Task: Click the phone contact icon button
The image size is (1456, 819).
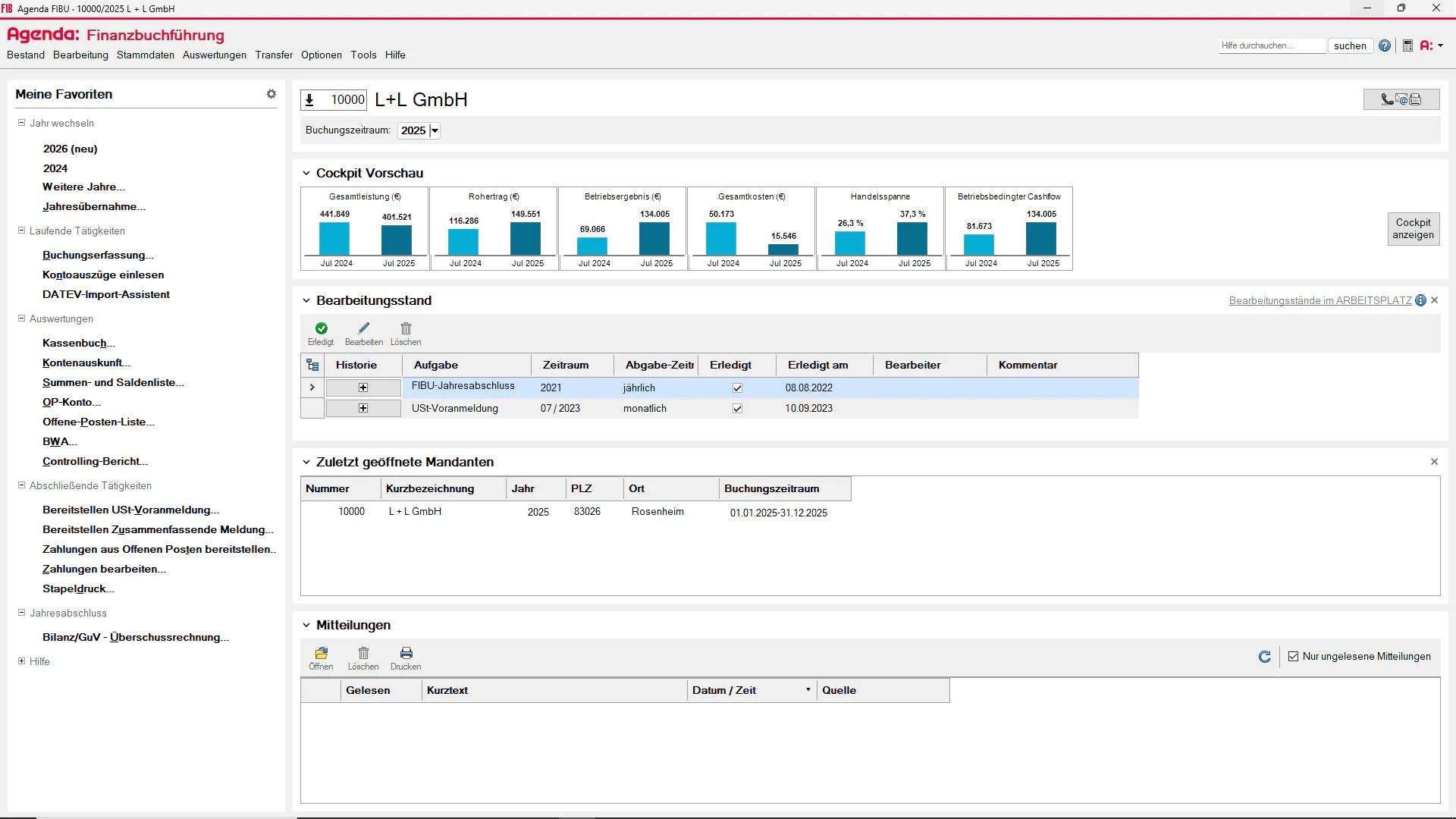Action: 1401,99
